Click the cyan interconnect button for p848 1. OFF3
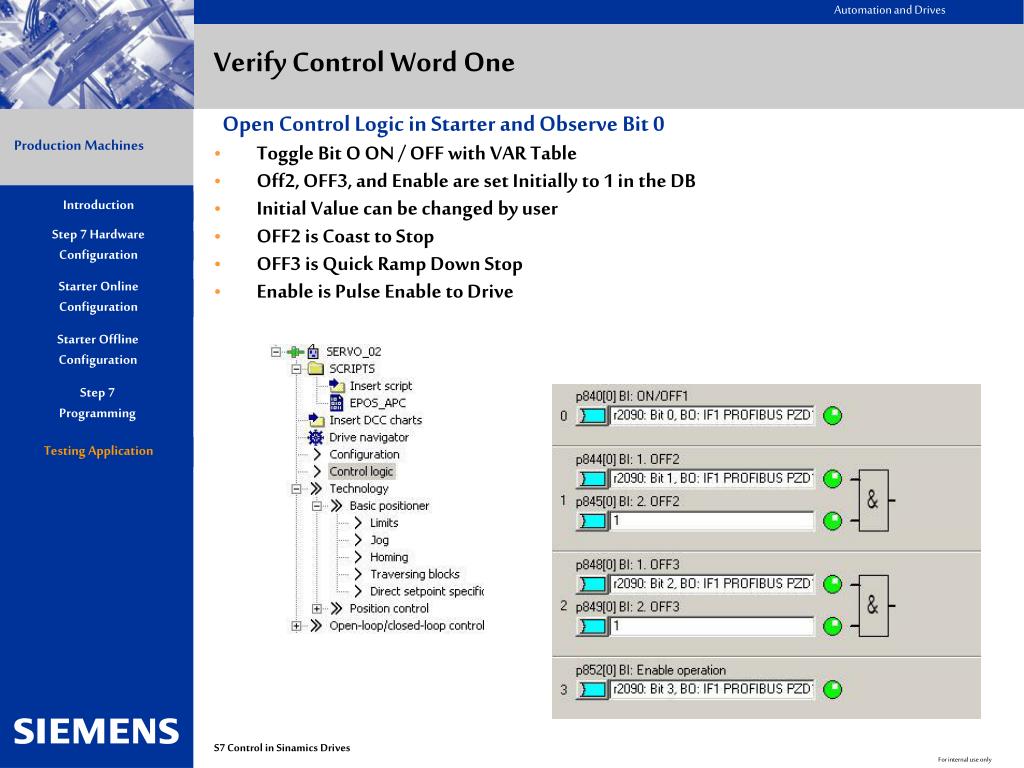The width and height of the screenshot is (1024, 768). (592, 584)
